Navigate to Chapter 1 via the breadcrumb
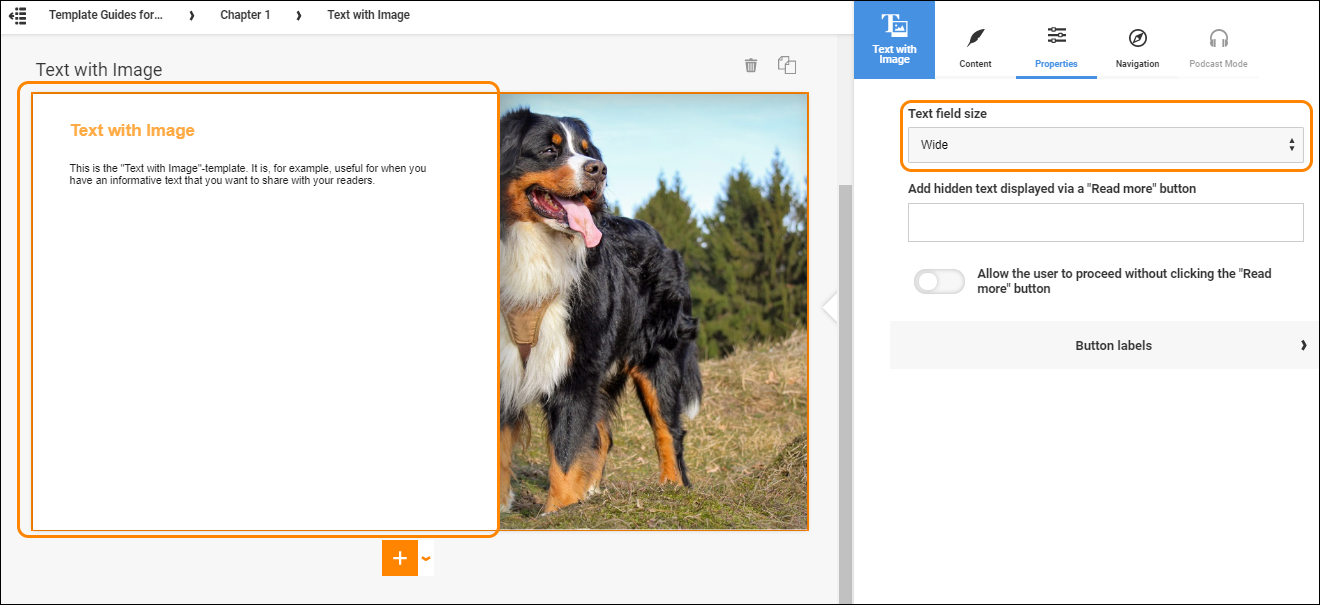This screenshot has width=1320, height=605. [x=245, y=15]
